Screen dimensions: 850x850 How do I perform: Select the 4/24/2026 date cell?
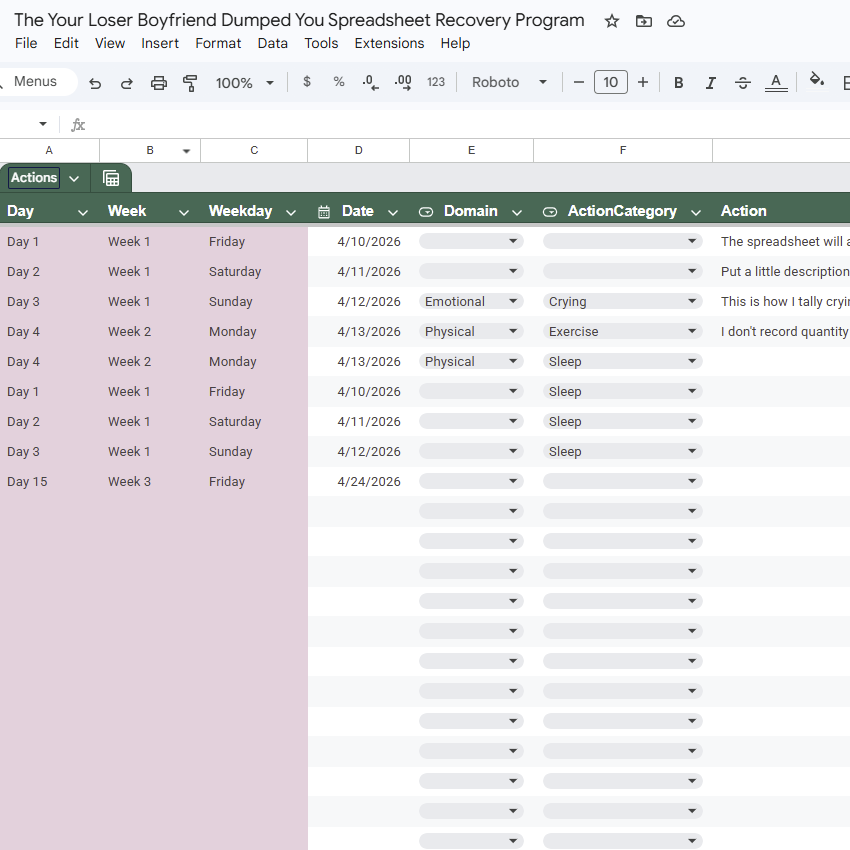tap(359, 481)
